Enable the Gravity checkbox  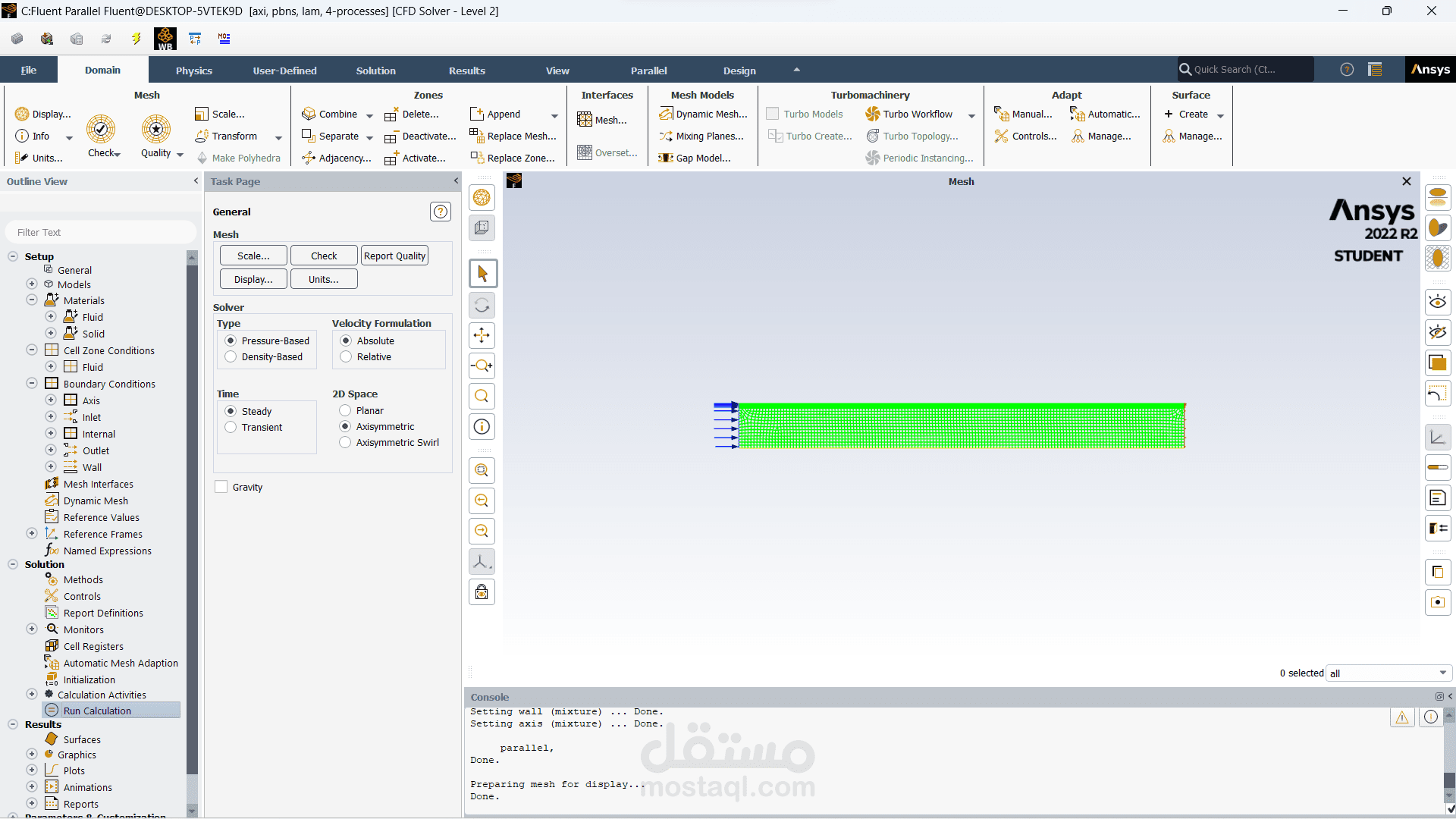coord(221,487)
